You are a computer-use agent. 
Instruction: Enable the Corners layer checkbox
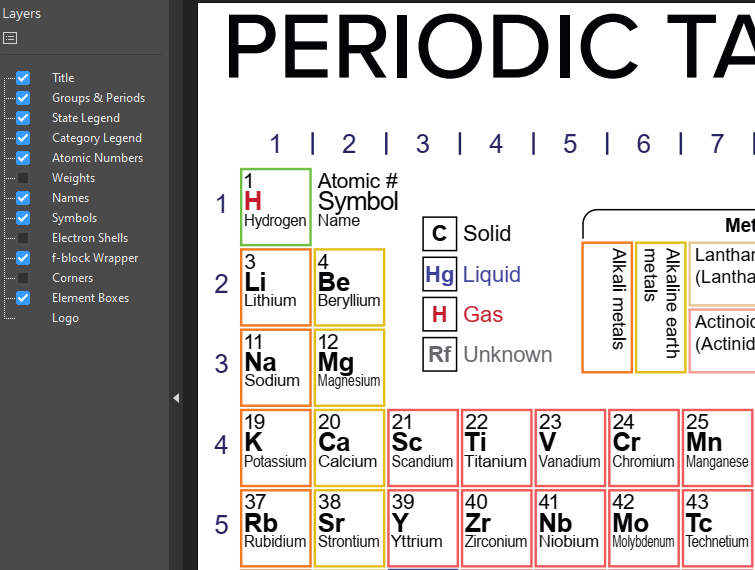pyautogui.click(x=23, y=278)
